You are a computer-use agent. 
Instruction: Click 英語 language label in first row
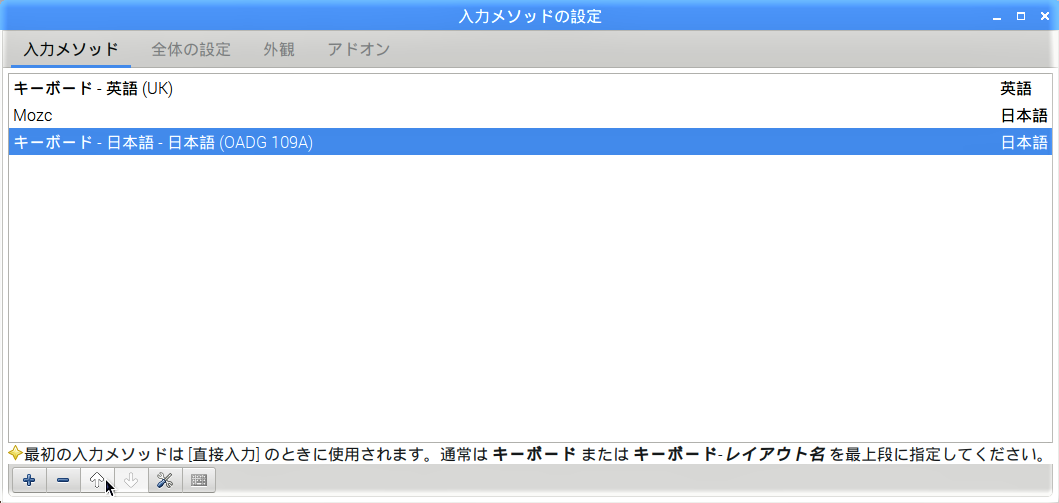tap(1016, 88)
